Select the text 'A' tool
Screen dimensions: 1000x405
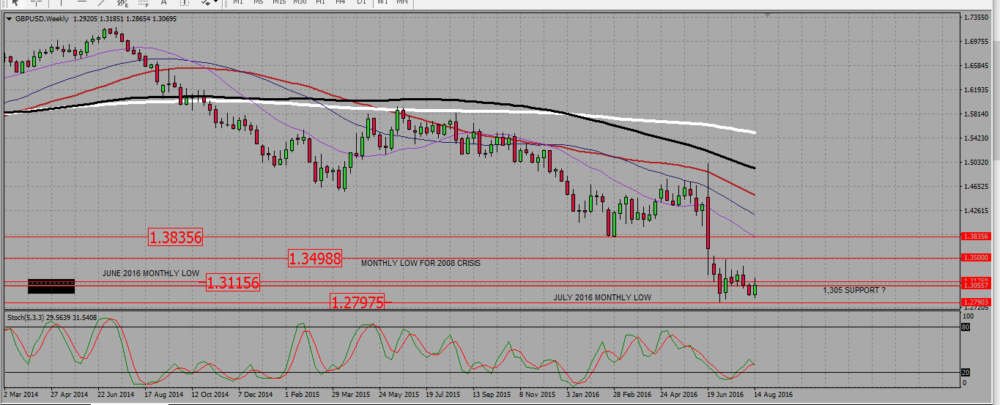click(164, 3)
